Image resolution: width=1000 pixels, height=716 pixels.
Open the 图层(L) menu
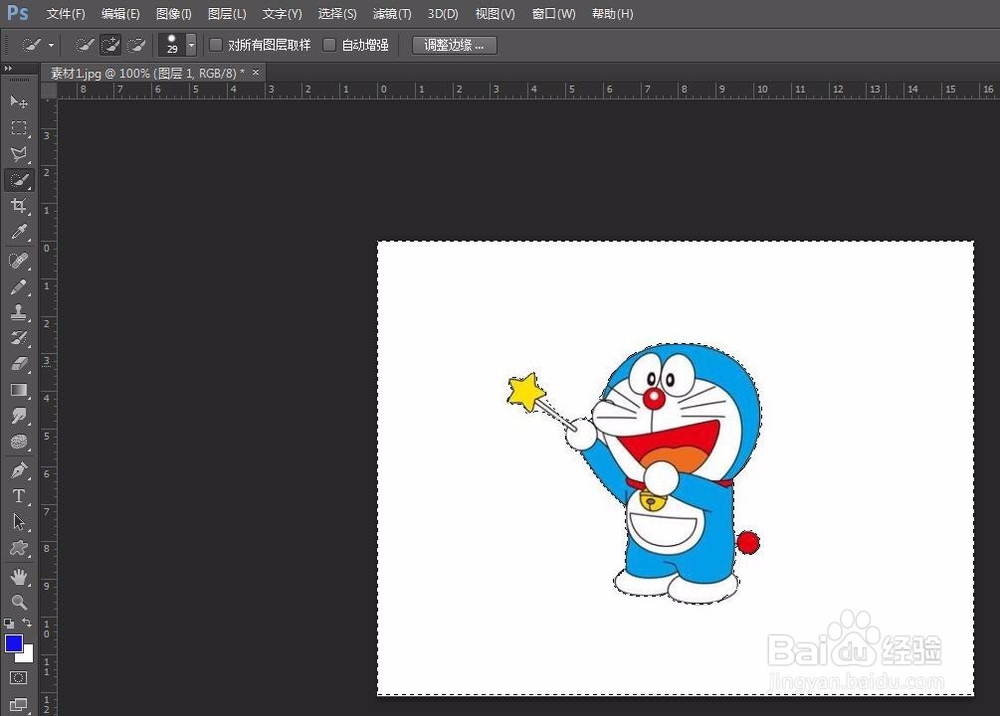point(227,13)
